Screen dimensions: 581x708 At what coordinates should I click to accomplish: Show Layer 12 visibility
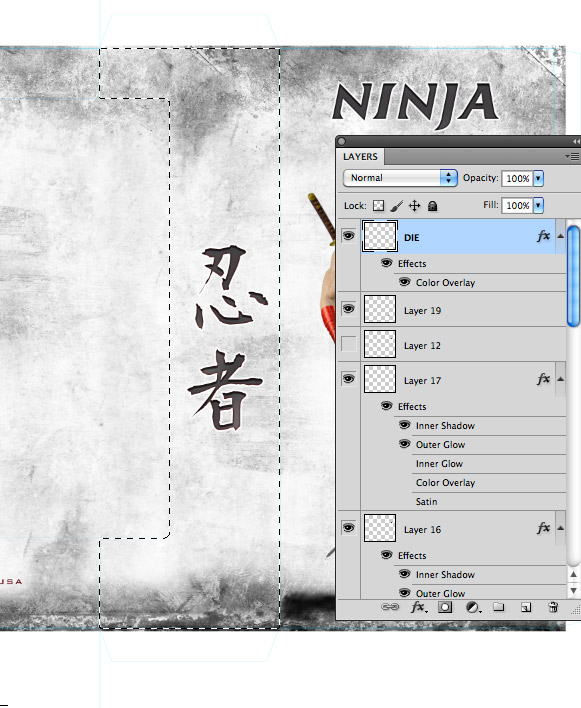click(349, 344)
